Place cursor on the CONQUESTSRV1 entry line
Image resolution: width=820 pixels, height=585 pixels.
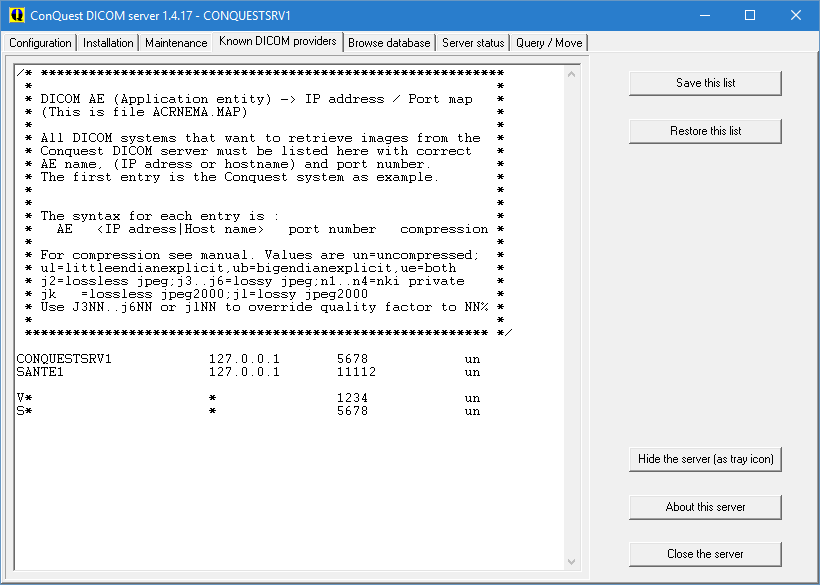pyautogui.click(x=64, y=358)
